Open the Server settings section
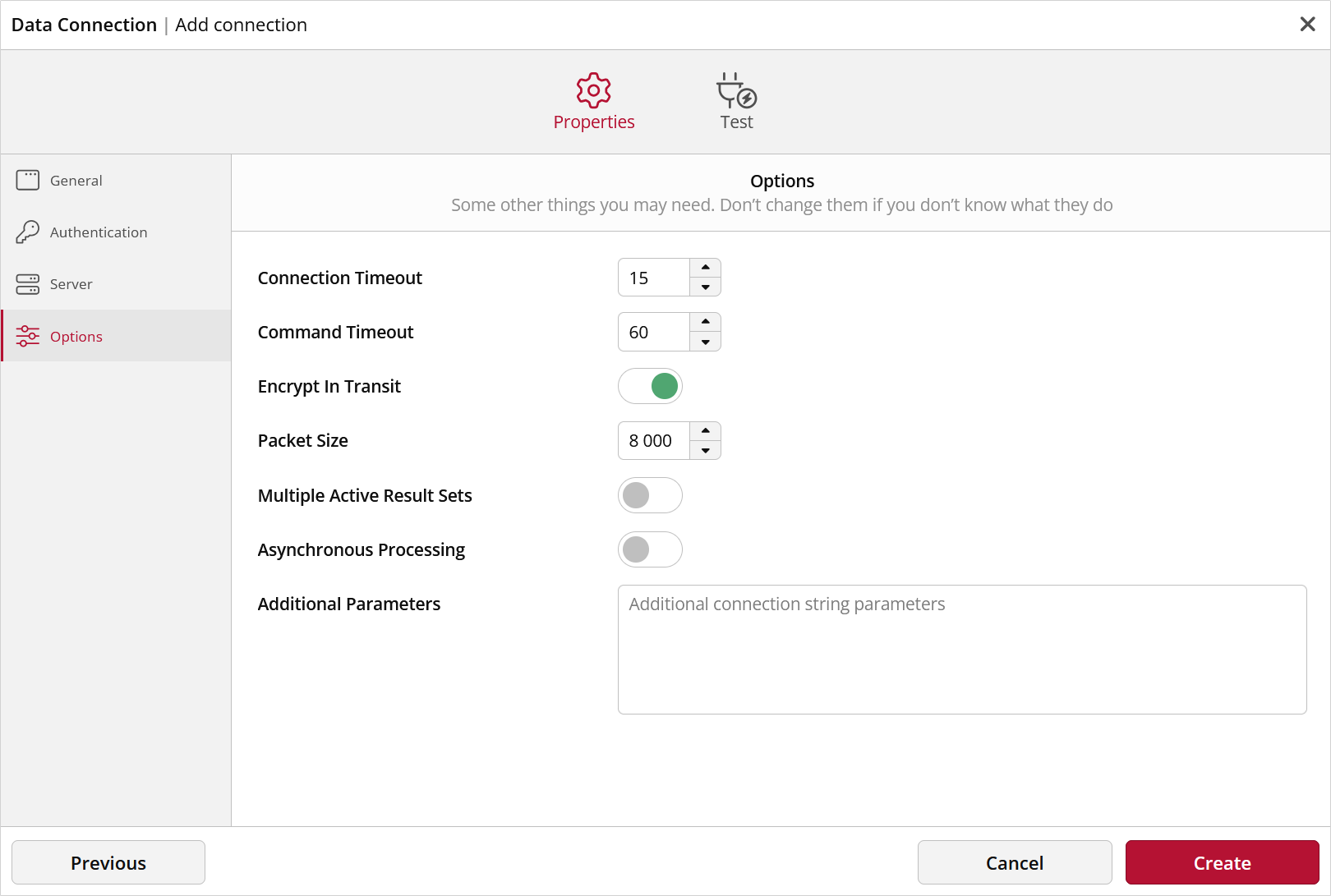1331x896 pixels. pyautogui.click(x=71, y=283)
